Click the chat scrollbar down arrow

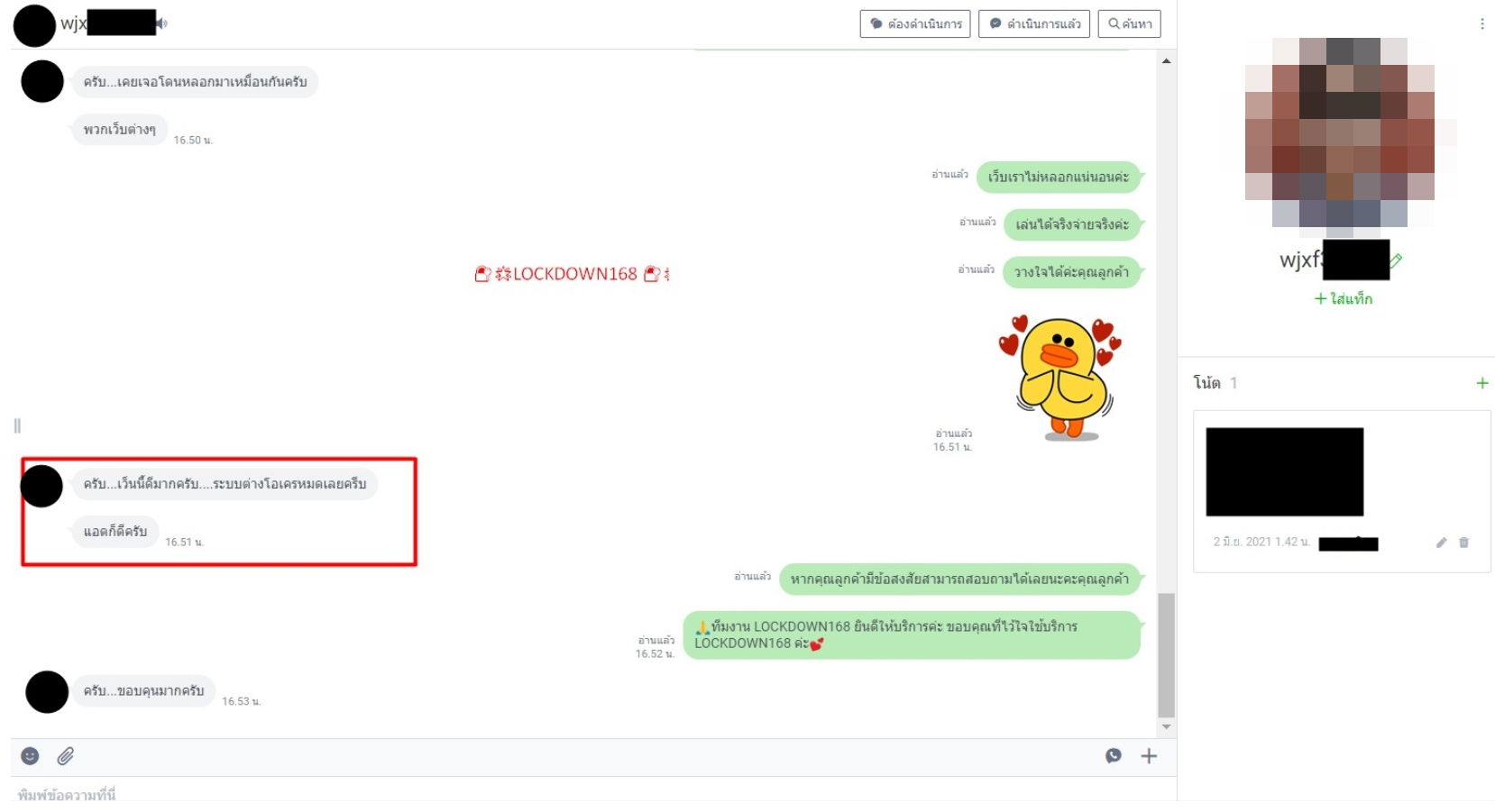pos(1166,726)
